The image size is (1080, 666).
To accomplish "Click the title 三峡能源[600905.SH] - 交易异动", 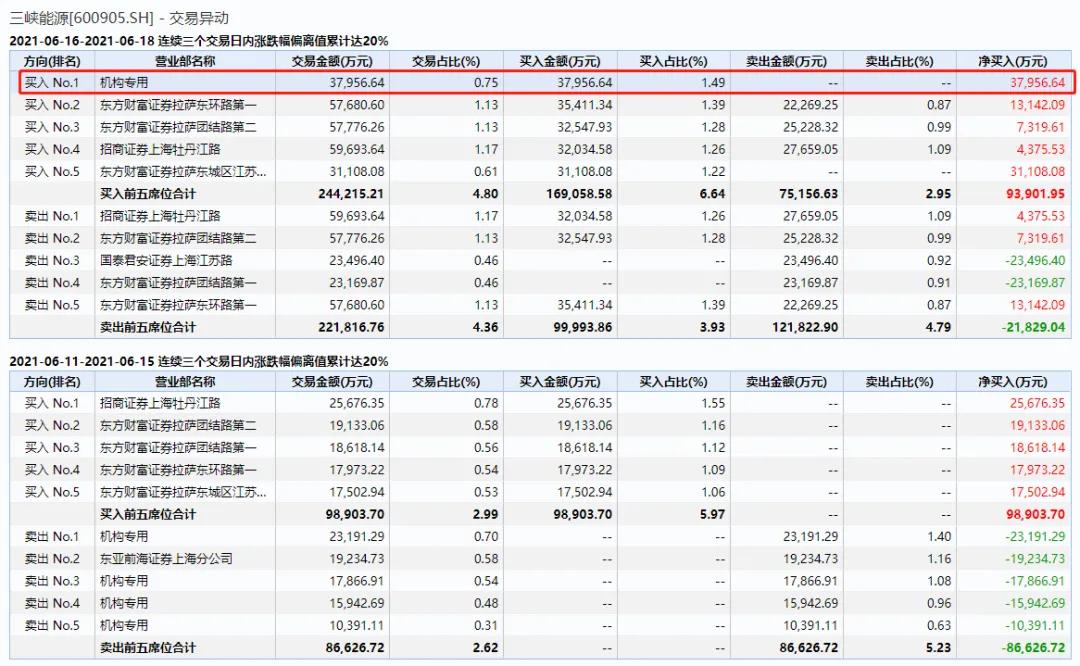I will 119,19.
